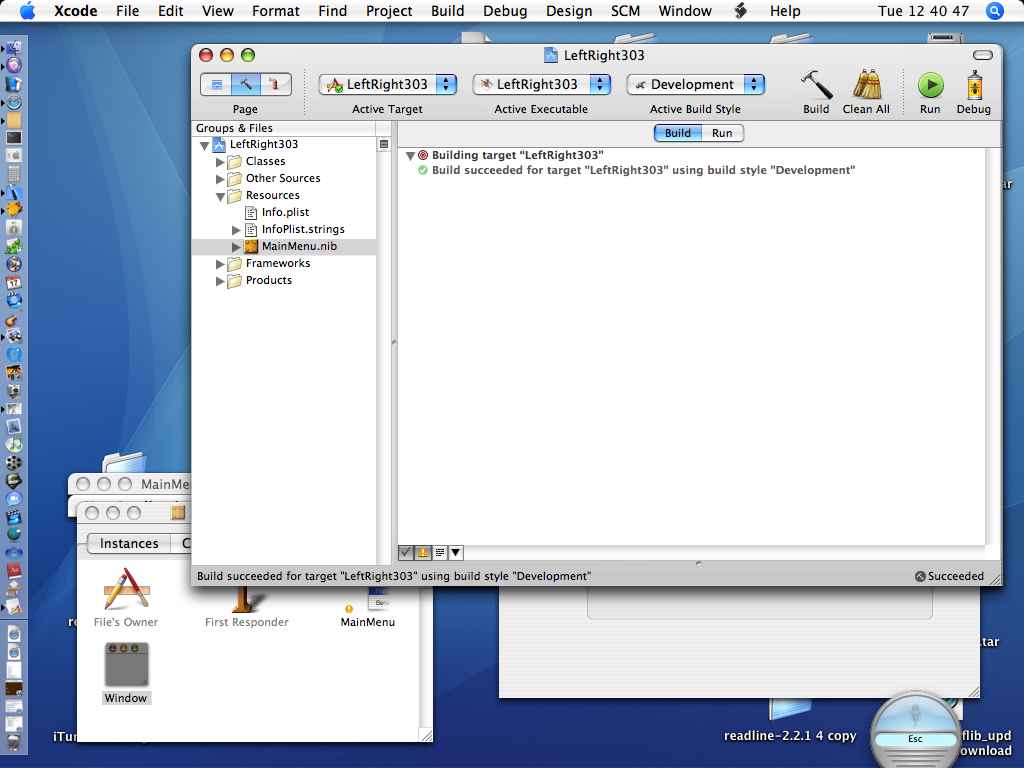Screen dimensions: 1024x768
Task: Click the column chooser icon above tree scrollbar
Action: tap(384, 144)
